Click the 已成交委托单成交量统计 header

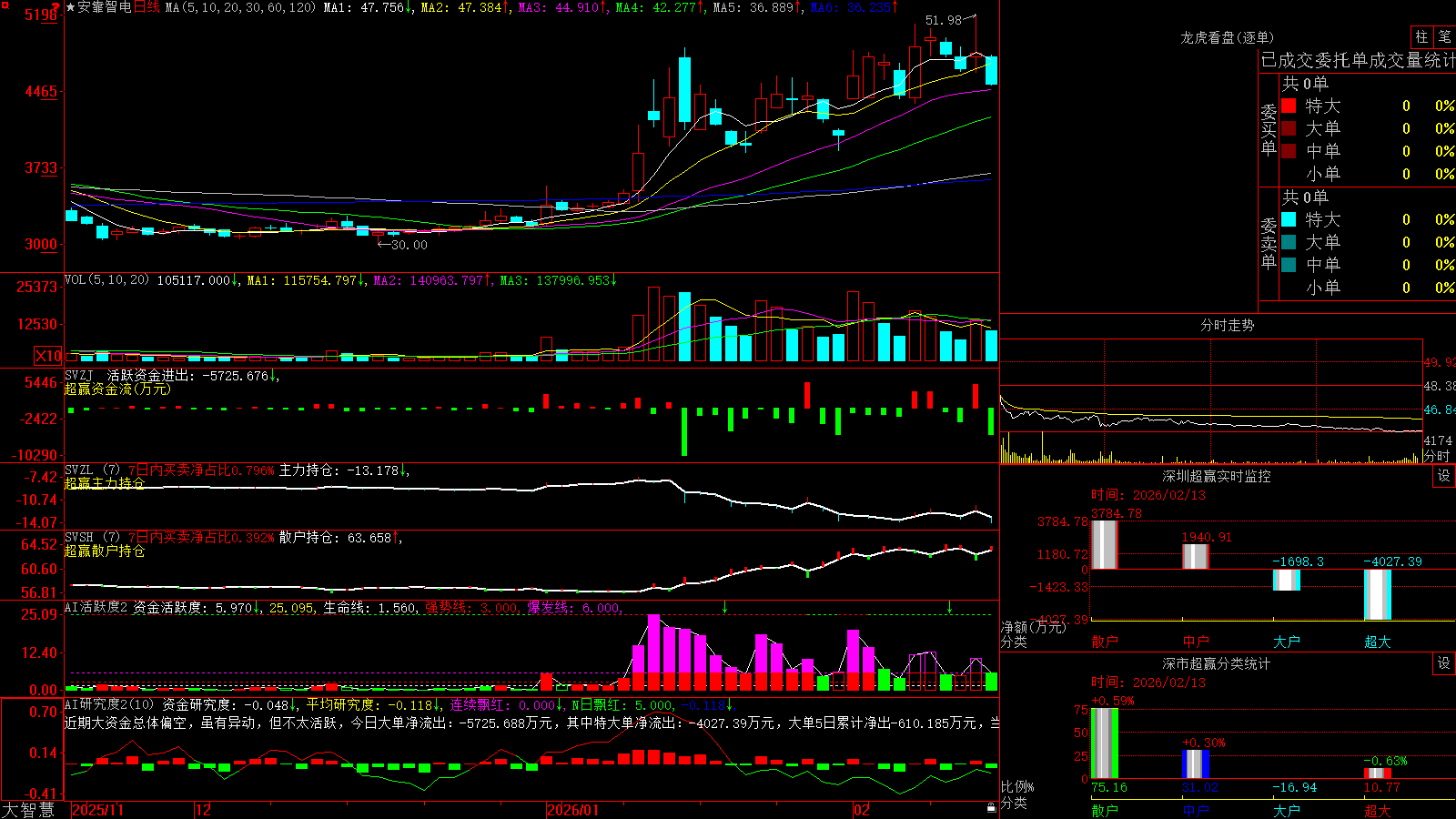pyautogui.click(x=1358, y=60)
